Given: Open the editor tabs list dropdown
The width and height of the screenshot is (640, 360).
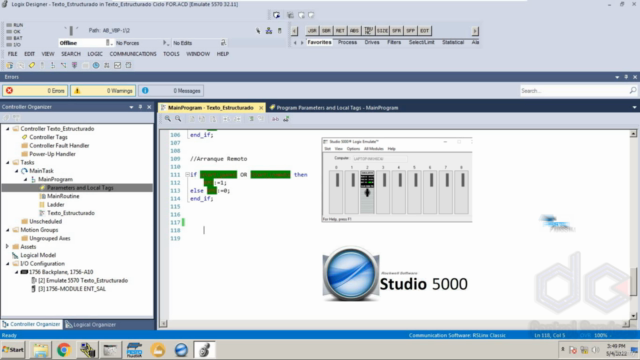Looking at the screenshot, I should click(634, 107).
